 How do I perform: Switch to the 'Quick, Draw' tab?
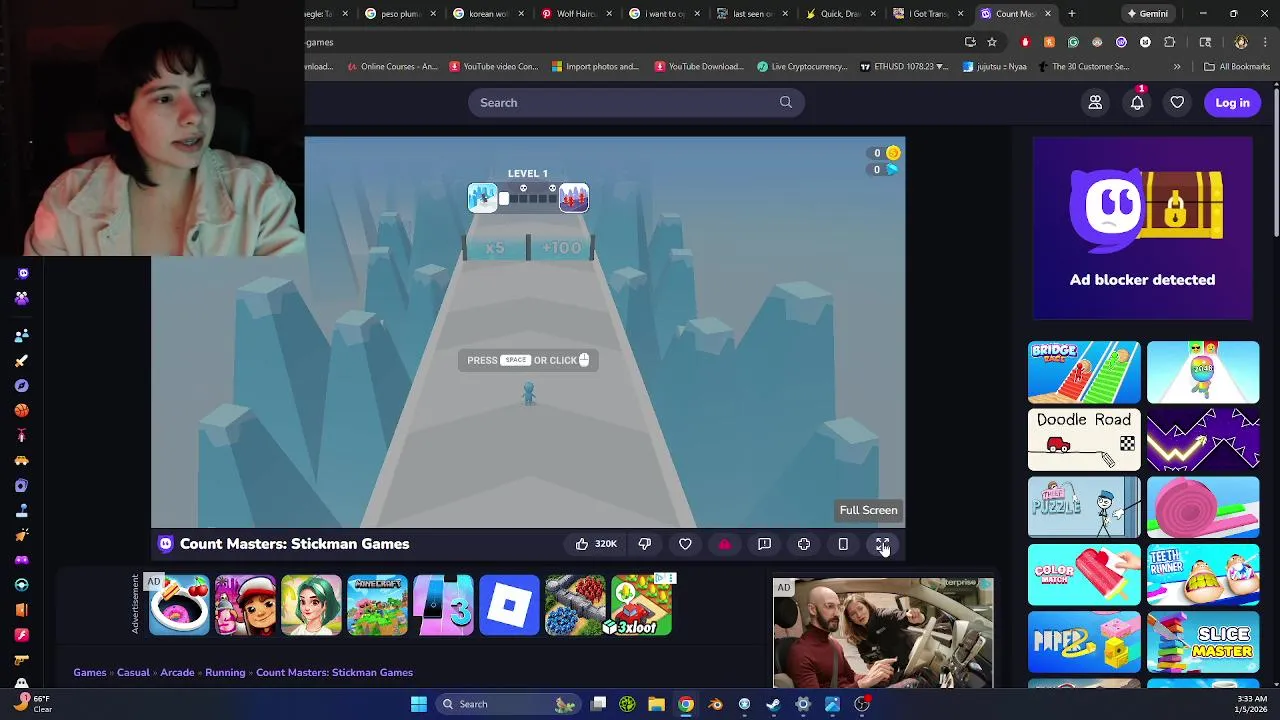(x=839, y=14)
